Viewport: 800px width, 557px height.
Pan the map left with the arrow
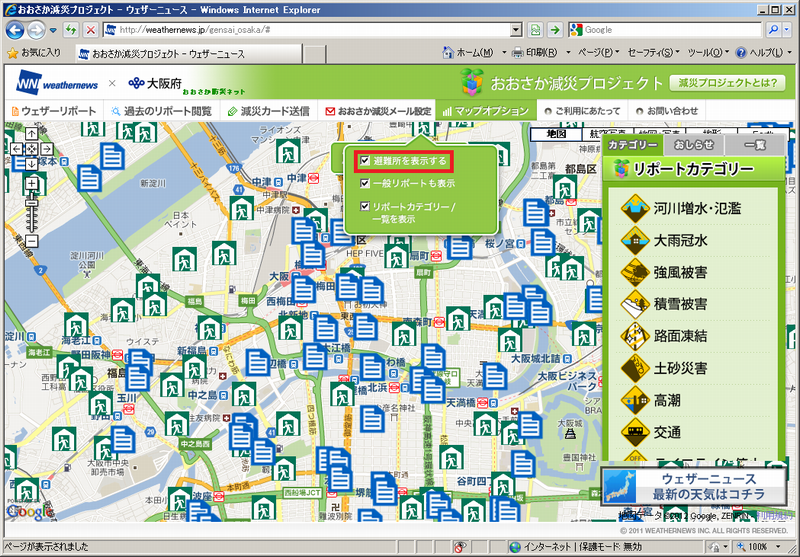(16, 149)
